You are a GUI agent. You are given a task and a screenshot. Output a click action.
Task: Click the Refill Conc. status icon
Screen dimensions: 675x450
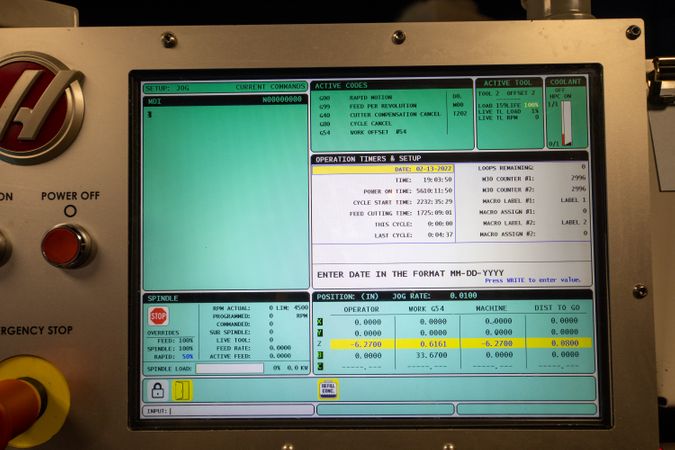328,389
